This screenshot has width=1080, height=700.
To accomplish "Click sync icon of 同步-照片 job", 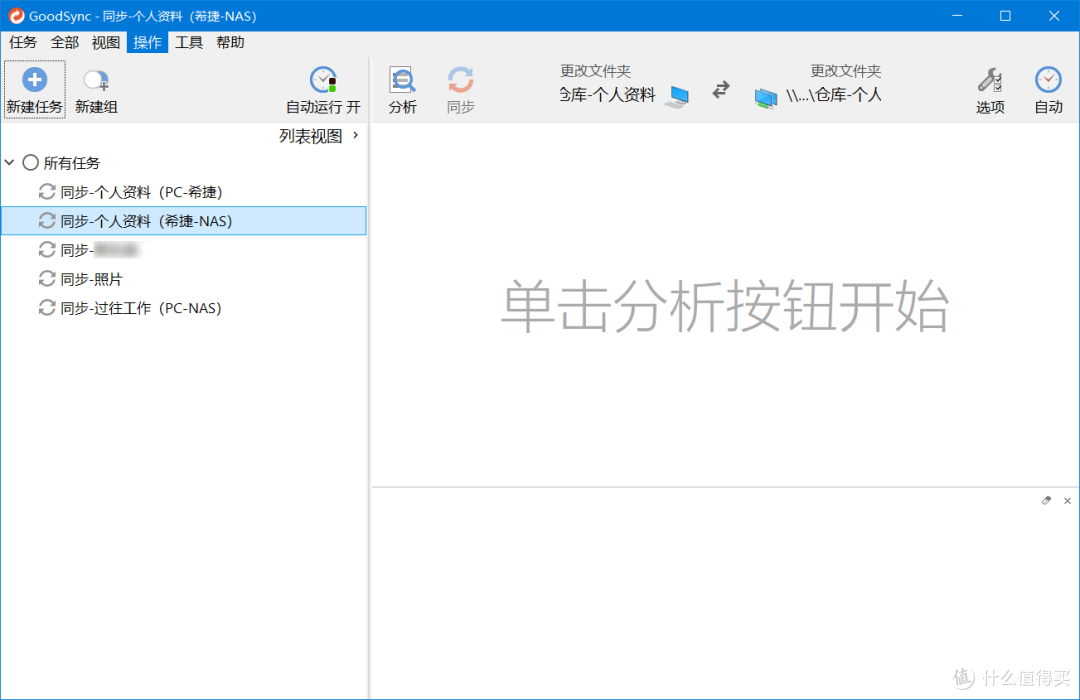I will tap(47, 279).
